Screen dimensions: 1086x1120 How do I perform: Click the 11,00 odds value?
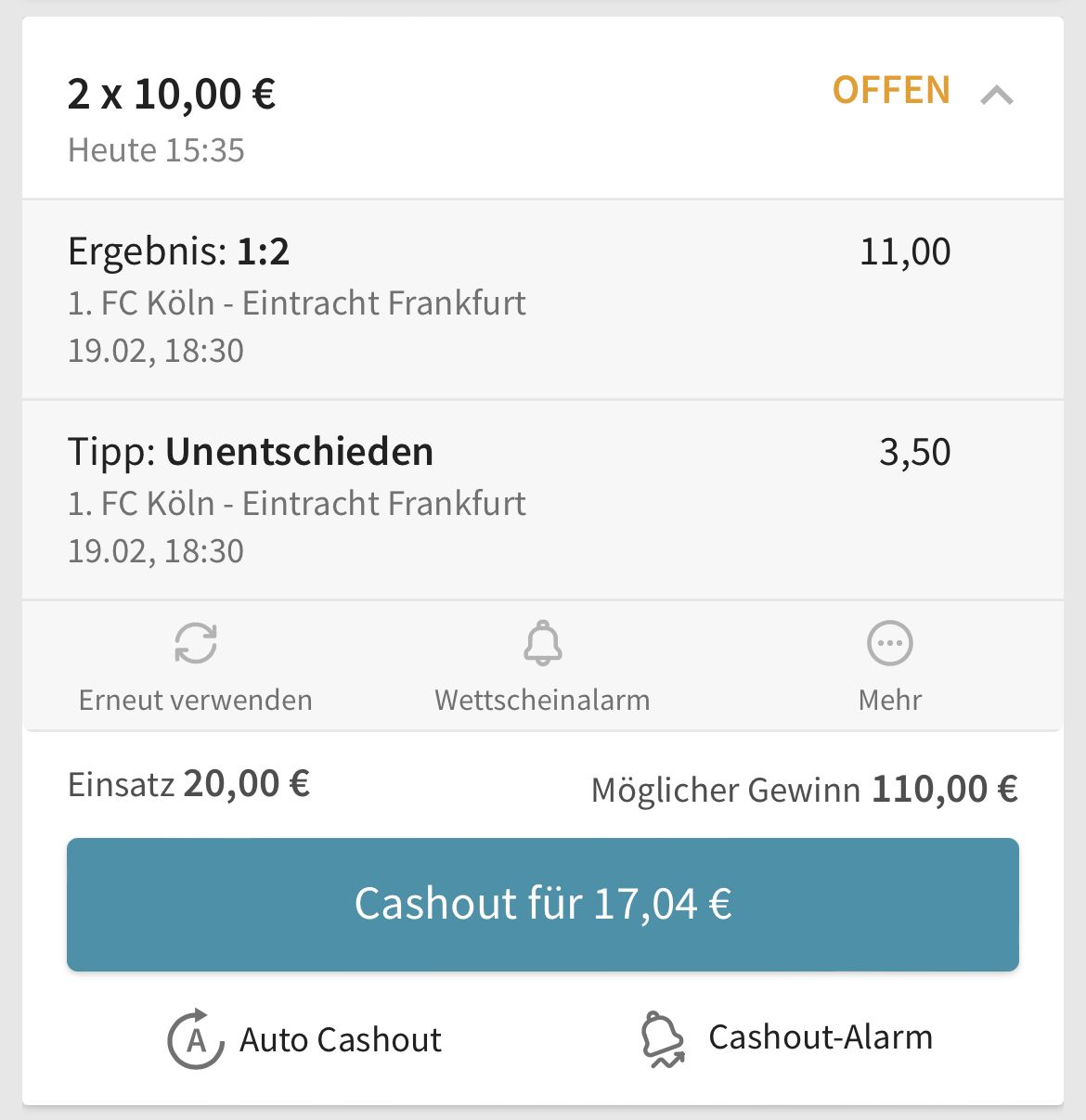905,252
